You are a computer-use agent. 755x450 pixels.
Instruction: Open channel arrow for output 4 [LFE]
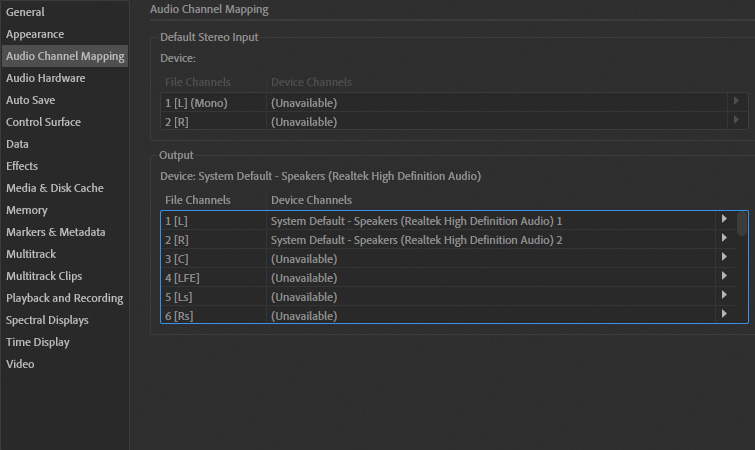point(724,277)
